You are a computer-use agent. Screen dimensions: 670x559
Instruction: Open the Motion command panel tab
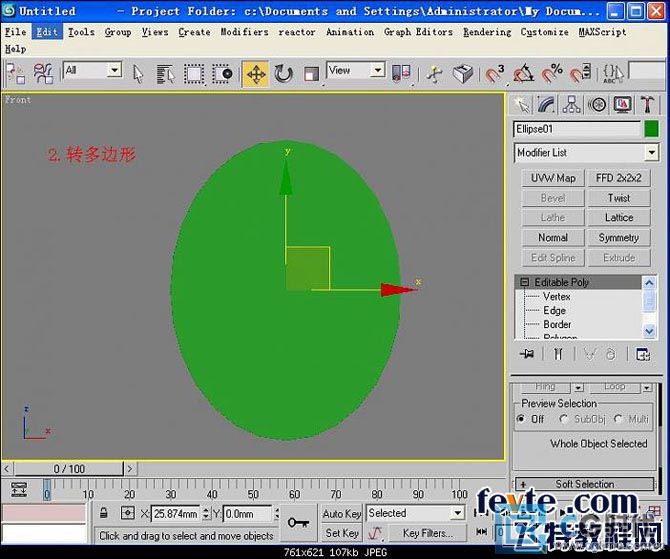597,104
